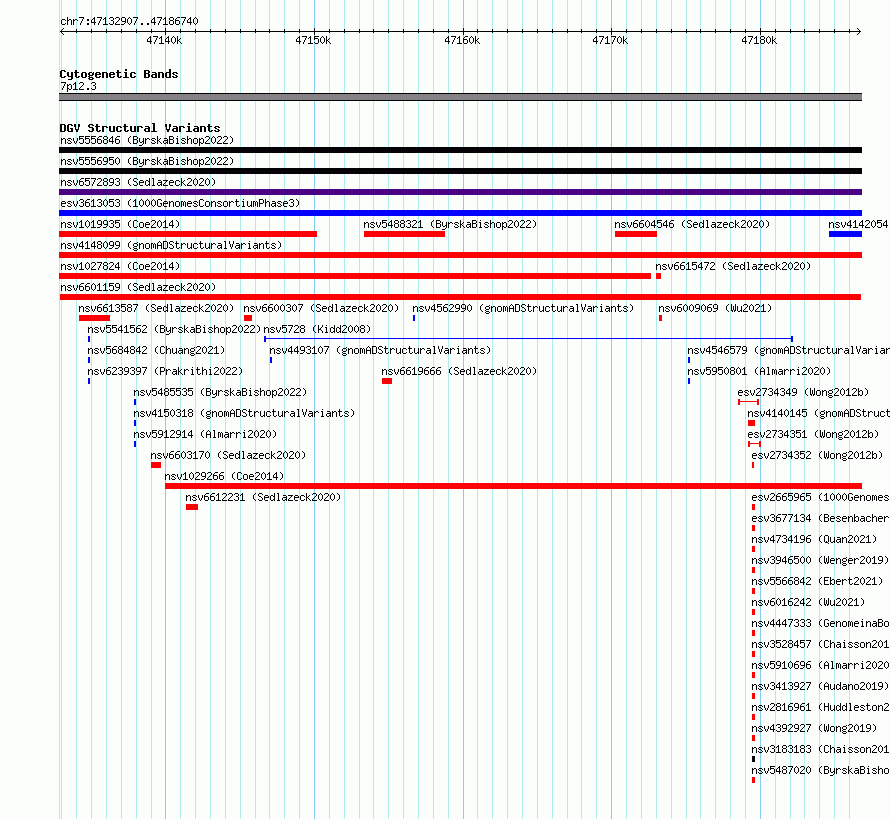Click the gray 7p12.3 cytogenetic band bar
890x819 pixels.
point(460,97)
